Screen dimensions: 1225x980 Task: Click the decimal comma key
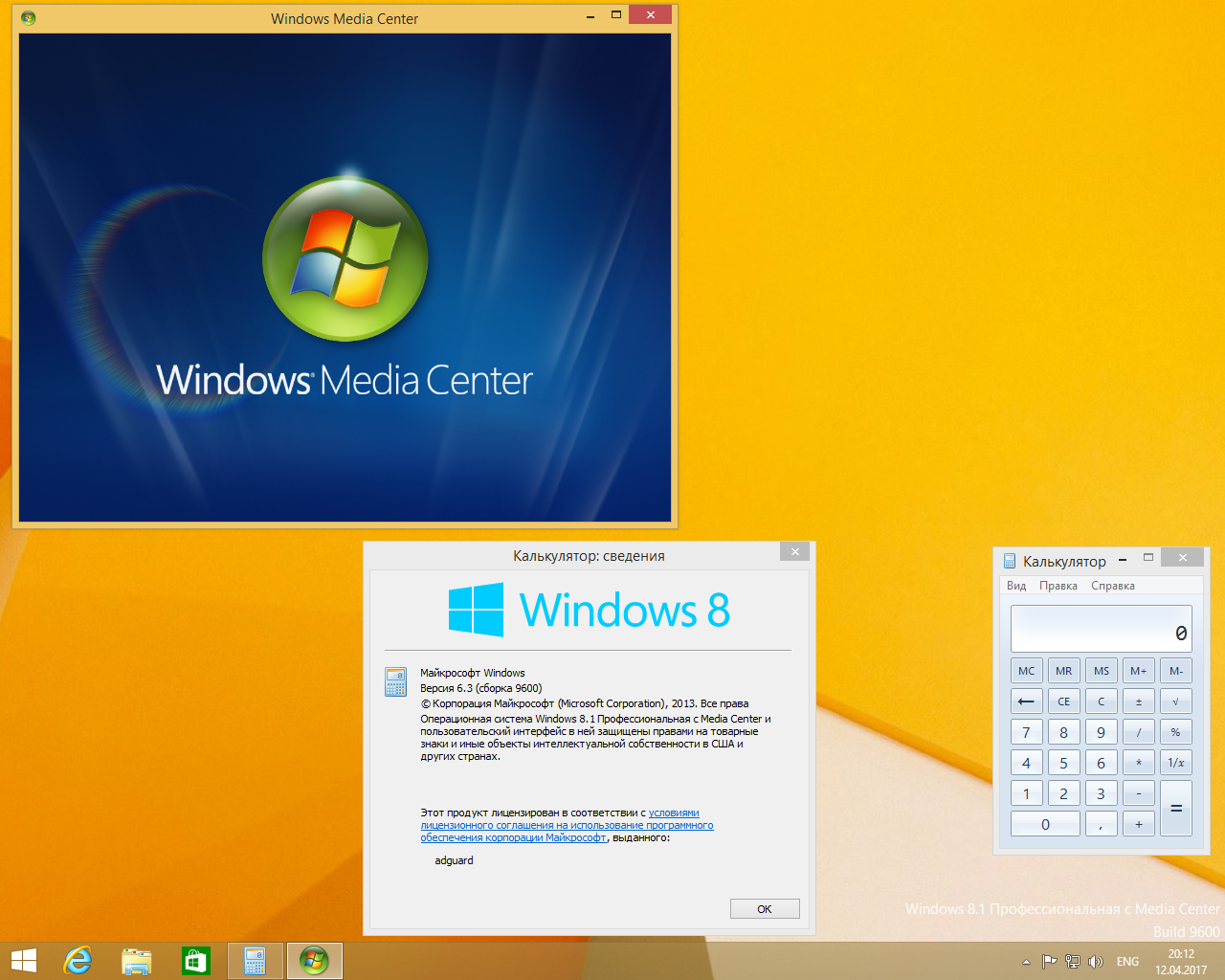(x=1102, y=824)
